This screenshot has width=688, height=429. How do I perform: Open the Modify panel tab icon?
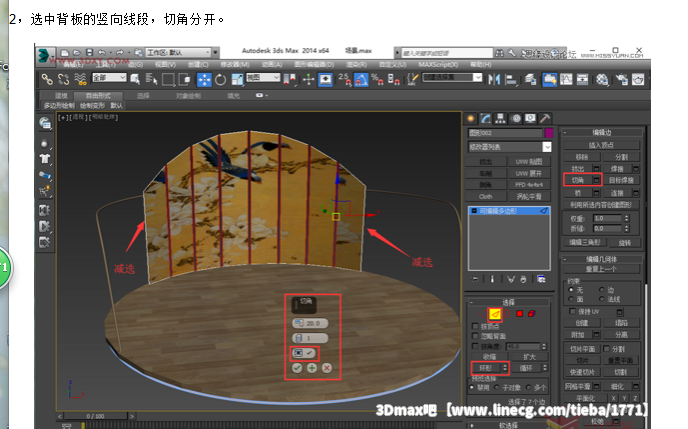[486, 118]
